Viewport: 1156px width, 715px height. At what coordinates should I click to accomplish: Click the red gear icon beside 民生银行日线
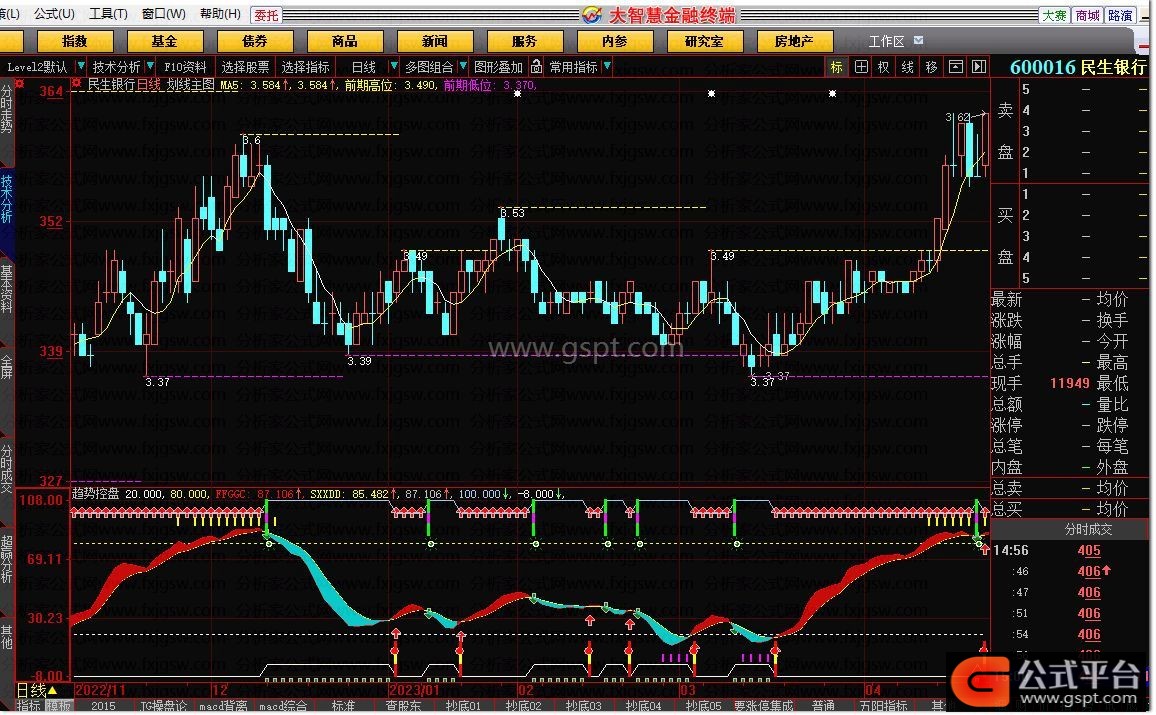[x=76, y=84]
